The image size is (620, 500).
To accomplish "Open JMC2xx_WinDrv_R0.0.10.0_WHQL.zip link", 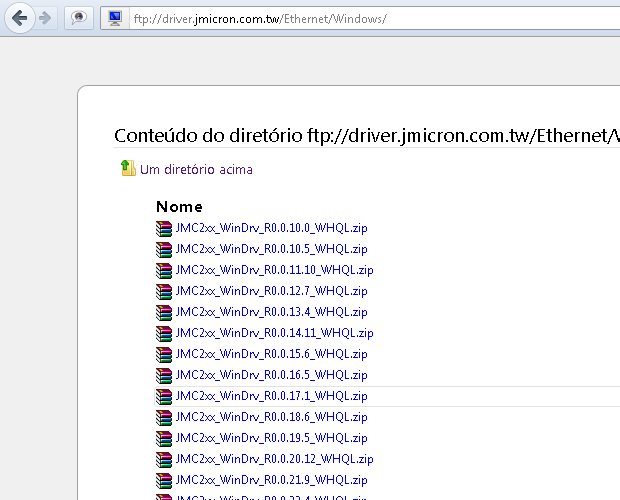I will coord(271,228).
